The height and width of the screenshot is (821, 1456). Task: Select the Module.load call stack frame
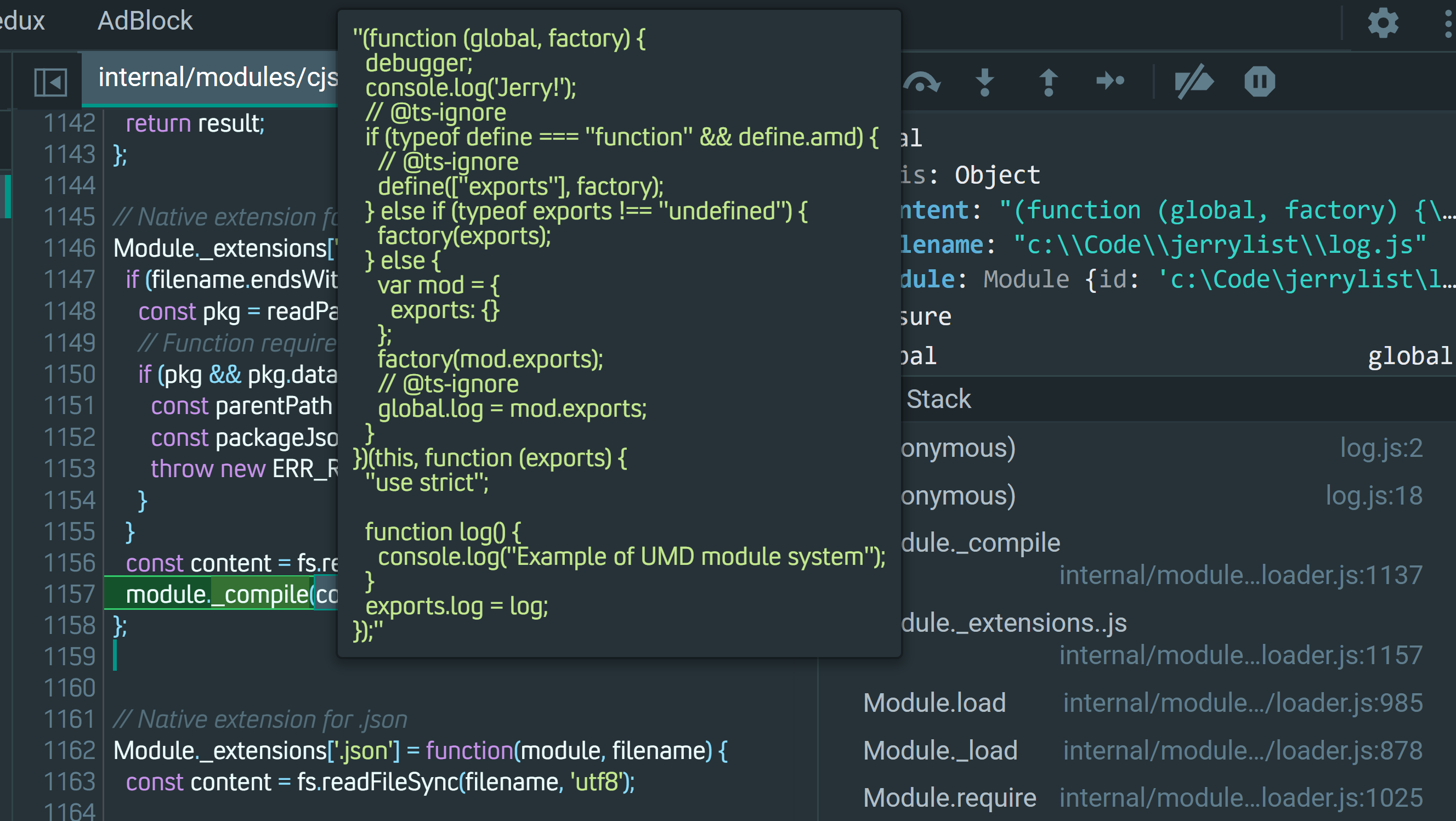coord(934,703)
